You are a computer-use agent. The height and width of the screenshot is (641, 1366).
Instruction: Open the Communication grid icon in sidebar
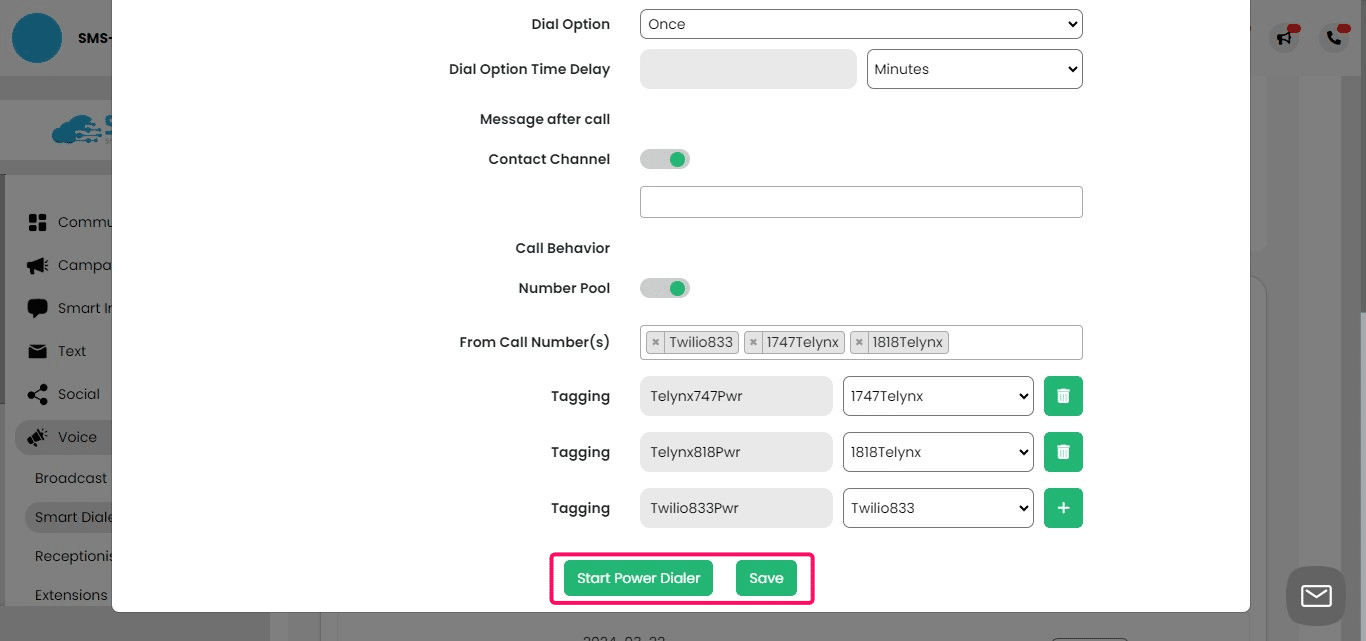36,222
